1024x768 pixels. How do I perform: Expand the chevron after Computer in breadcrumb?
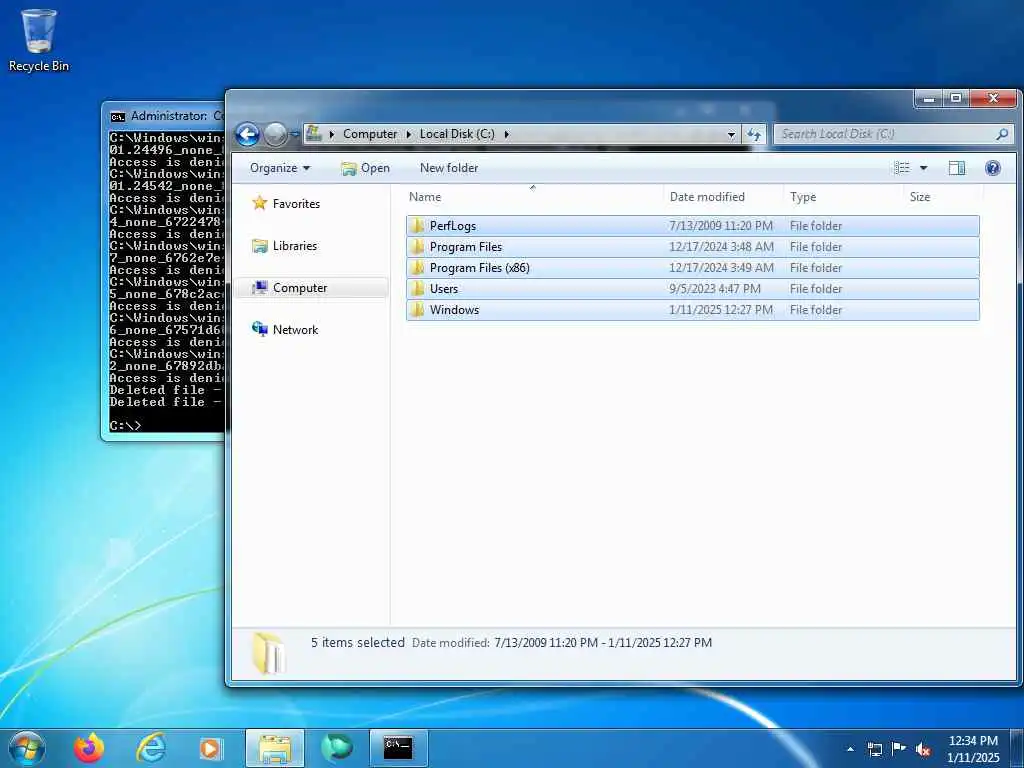coord(409,134)
